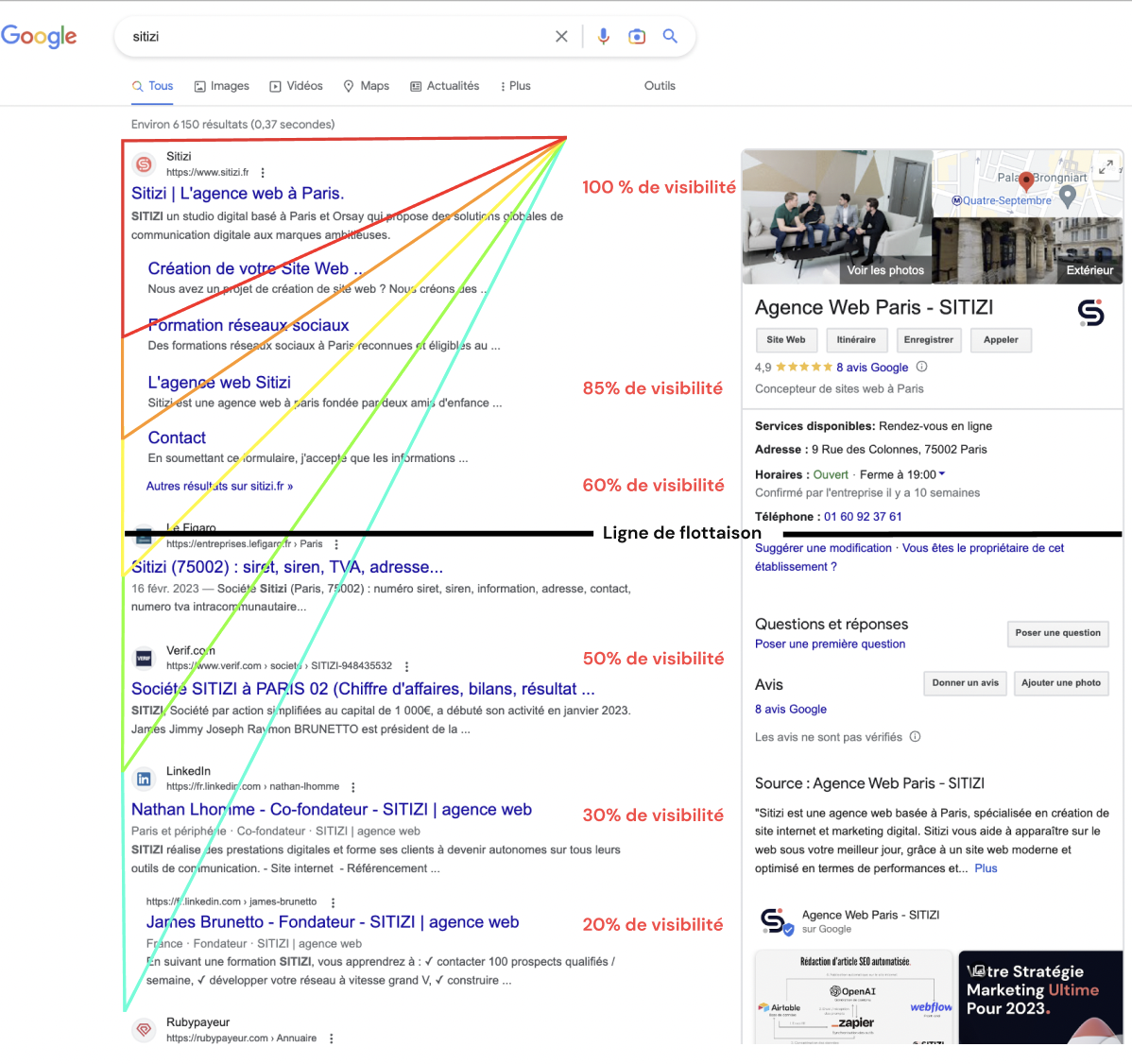
Task: Click 'Poser une première question' link
Action: pyautogui.click(x=831, y=644)
